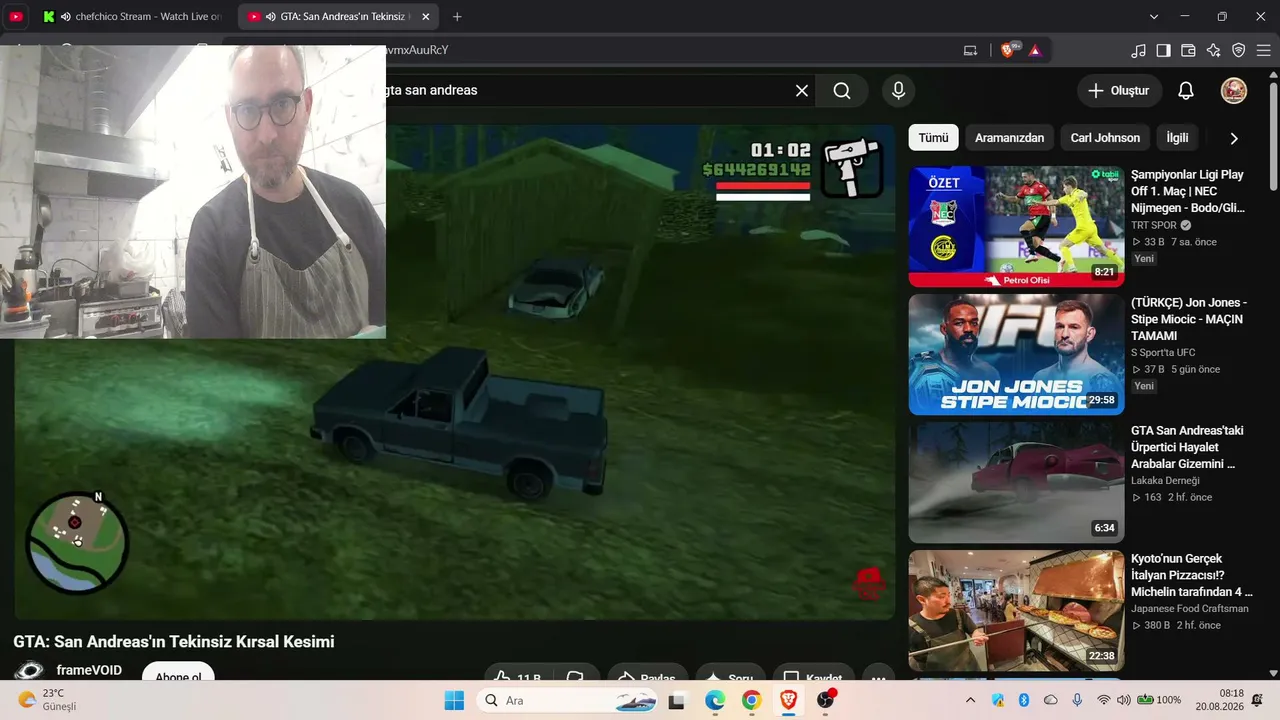
Task: Select the GTA: San Andreas'ın Tekinsiz tab
Action: (337, 17)
